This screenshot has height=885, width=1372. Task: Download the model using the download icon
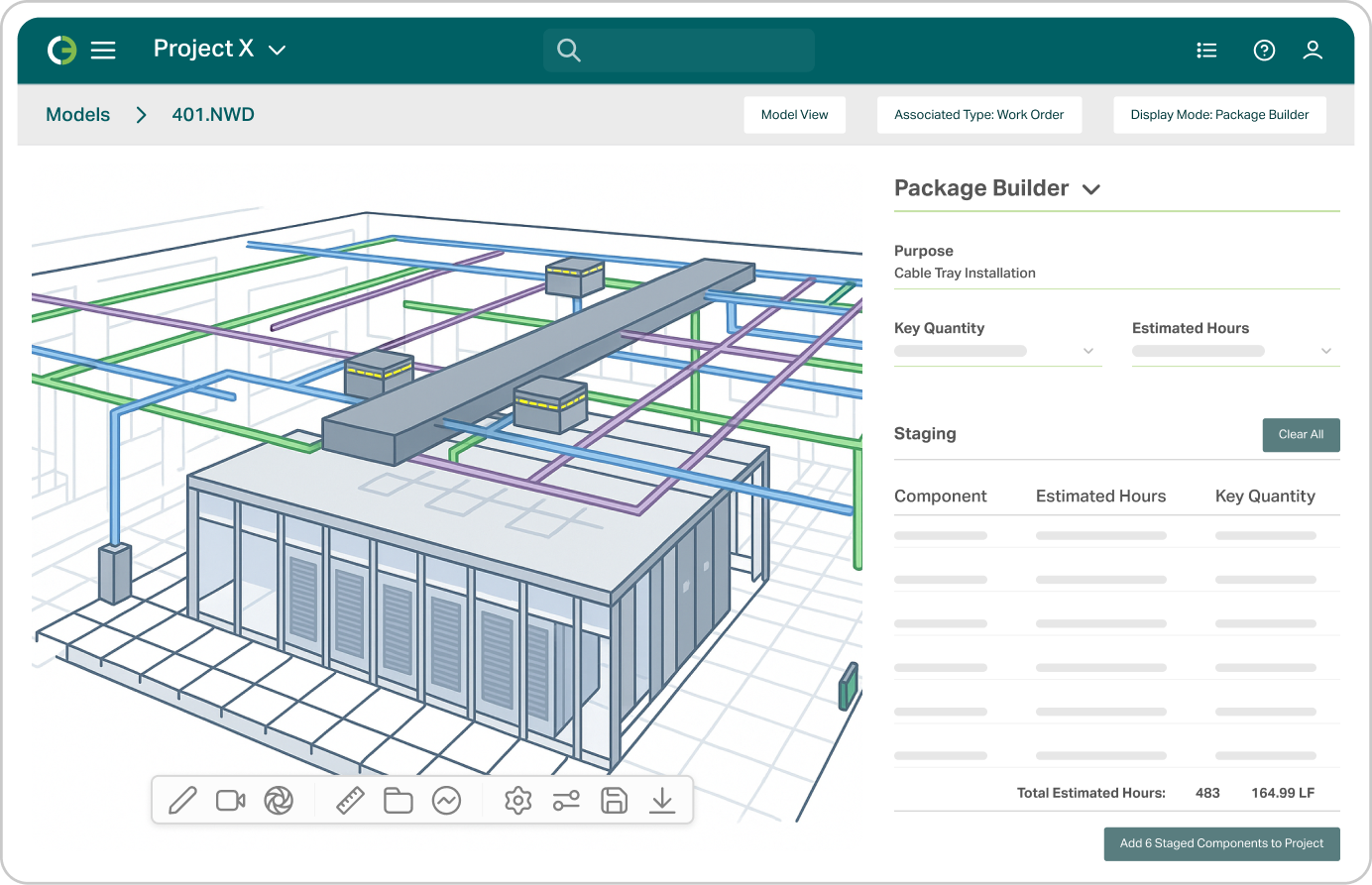point(662,800)
